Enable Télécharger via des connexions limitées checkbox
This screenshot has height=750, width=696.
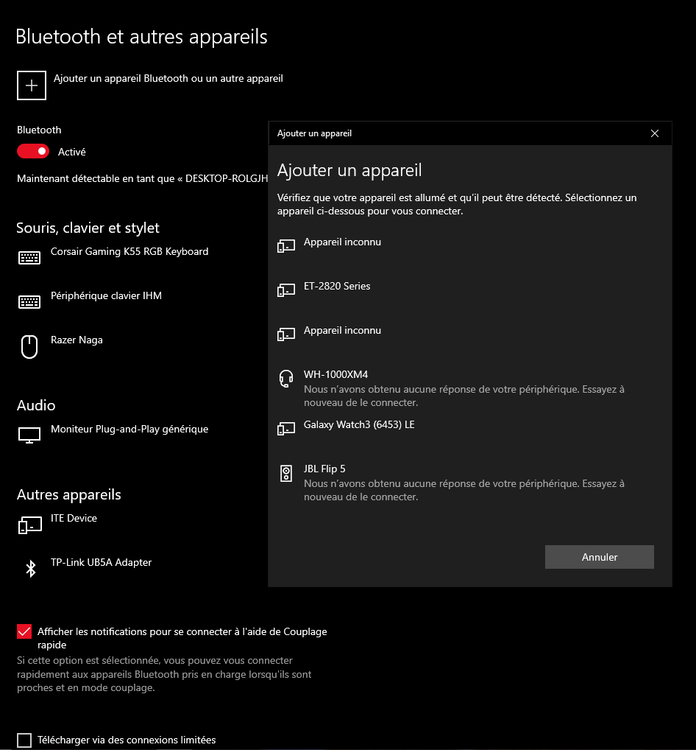point(24,740)
